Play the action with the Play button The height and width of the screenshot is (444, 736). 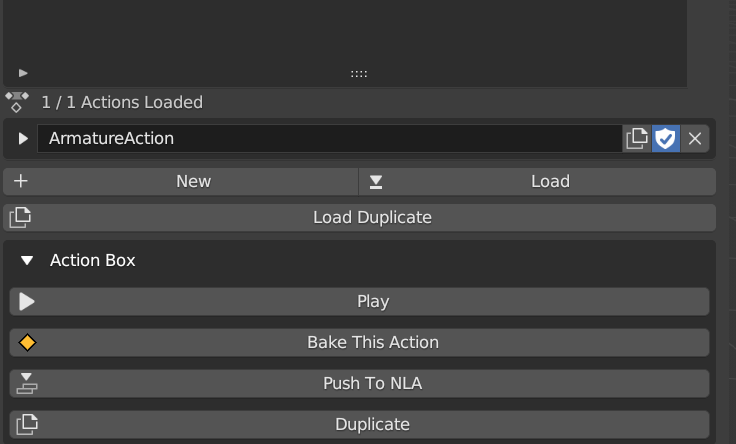372,301
